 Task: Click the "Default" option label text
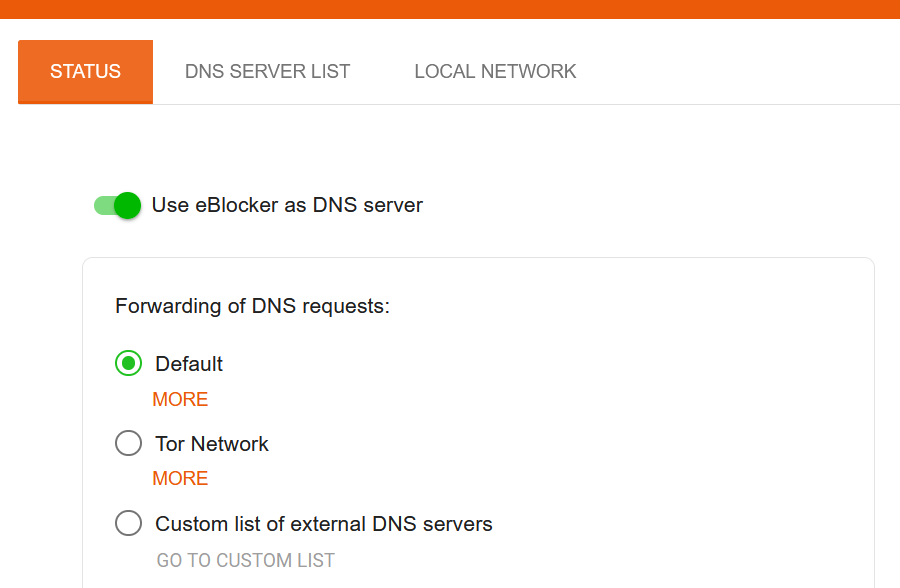pos(189,364)
